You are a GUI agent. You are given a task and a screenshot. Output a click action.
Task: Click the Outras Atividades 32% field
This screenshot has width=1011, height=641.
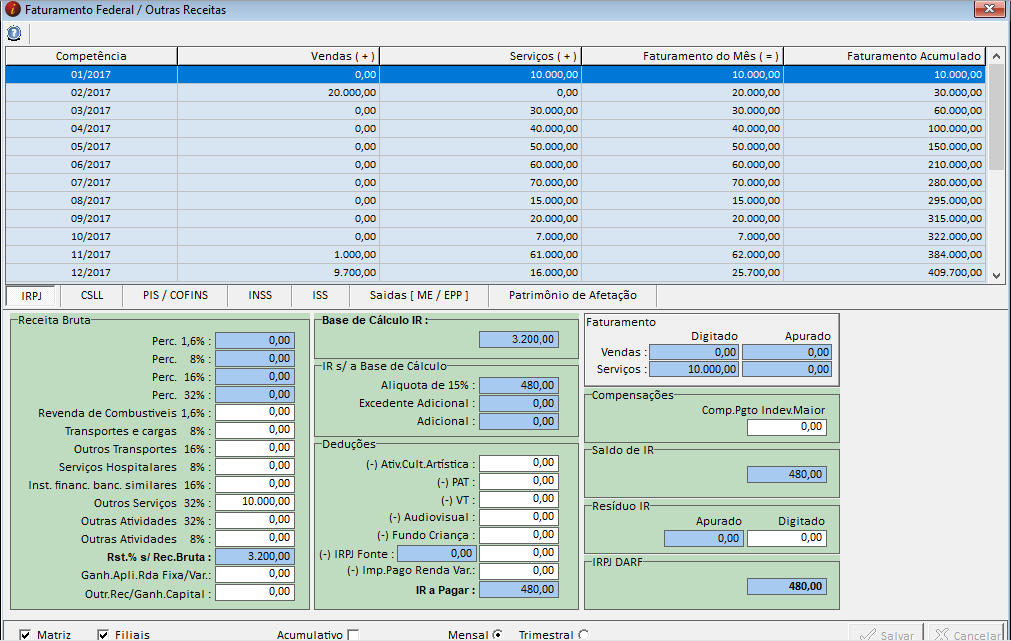click(x=255, y=520)
